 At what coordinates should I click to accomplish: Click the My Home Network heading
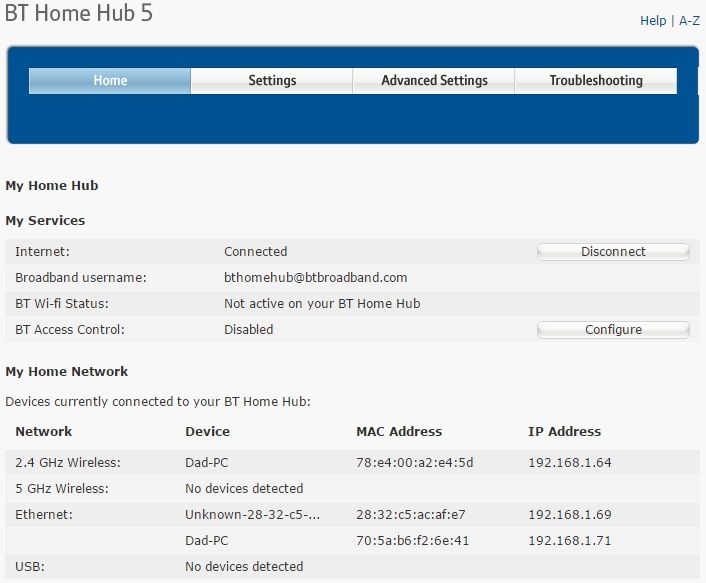pos(67,371)
